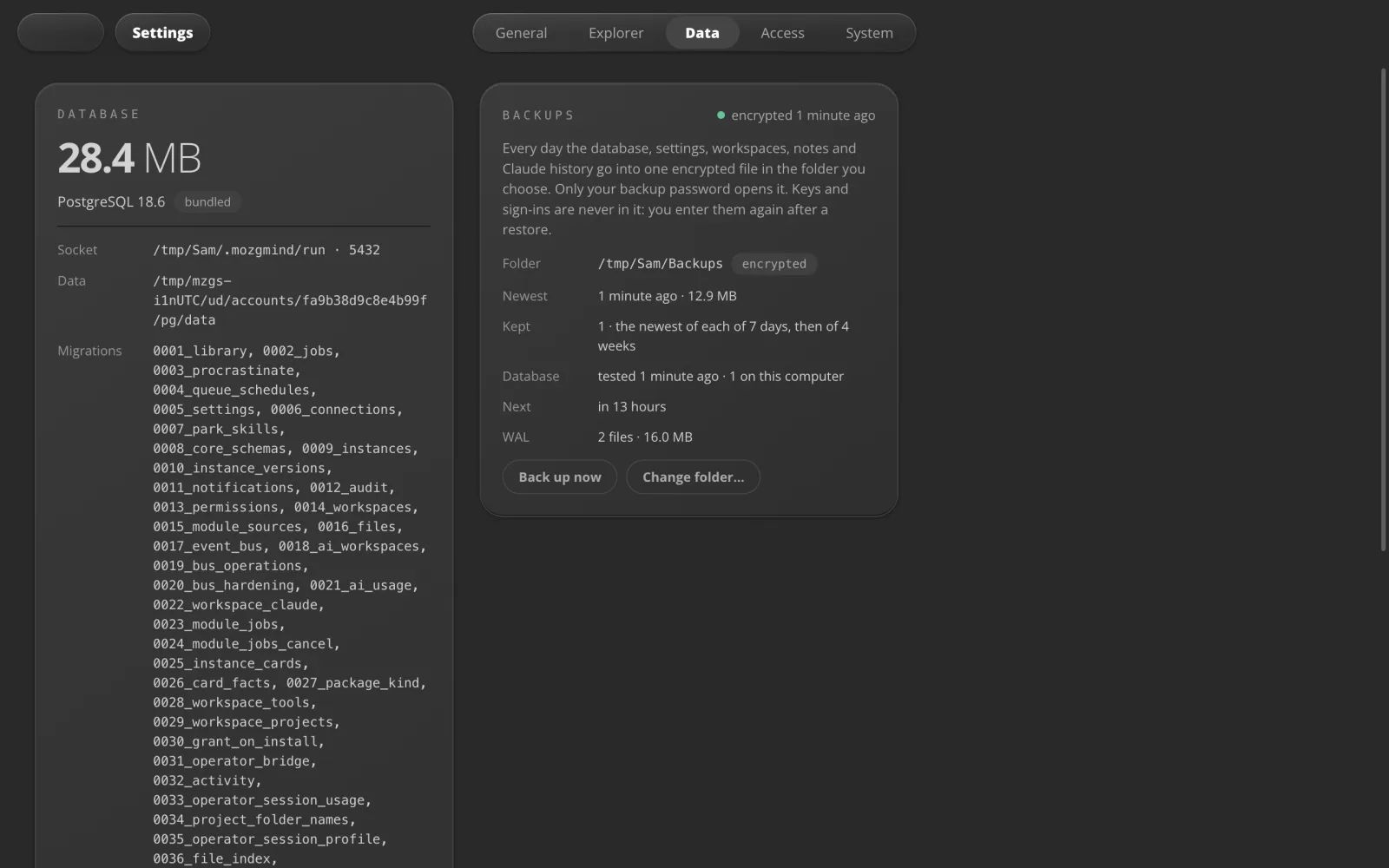Viewport: 1389px width, 868px height.
Task: Click the Newest value 1 minute ago · 12.9 MB
Action: pos(667,296)
